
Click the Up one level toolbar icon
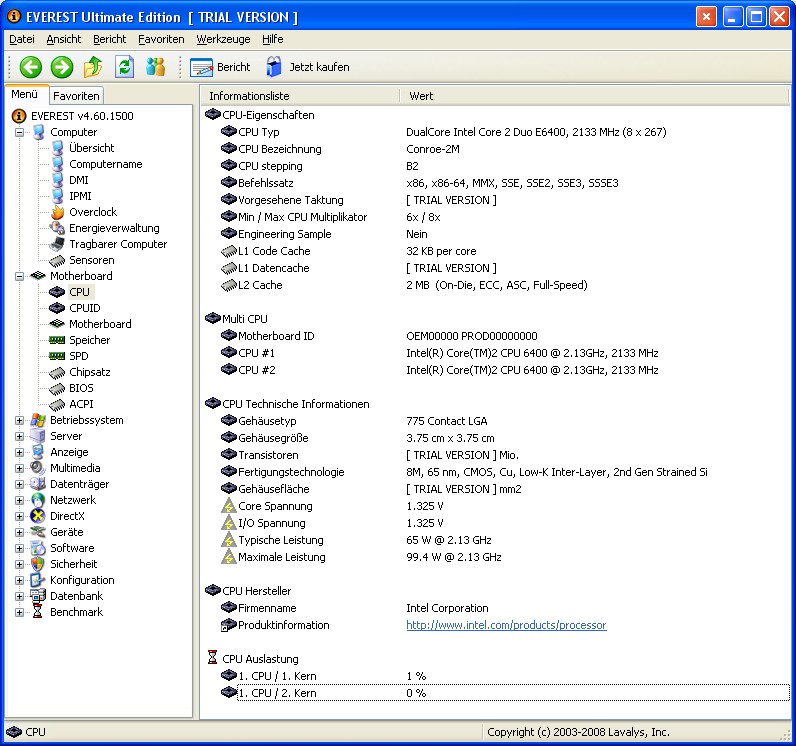pos(93,67)
